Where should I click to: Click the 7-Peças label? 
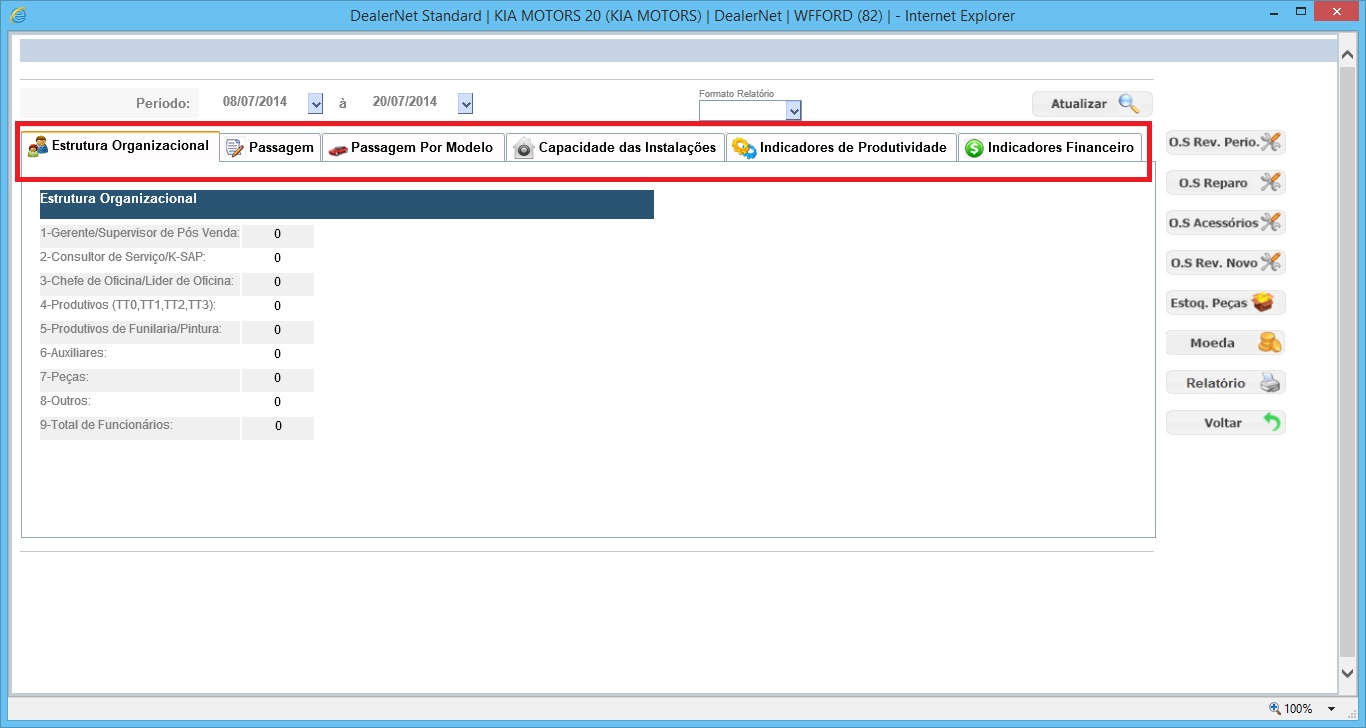click(x=64, y=377)
